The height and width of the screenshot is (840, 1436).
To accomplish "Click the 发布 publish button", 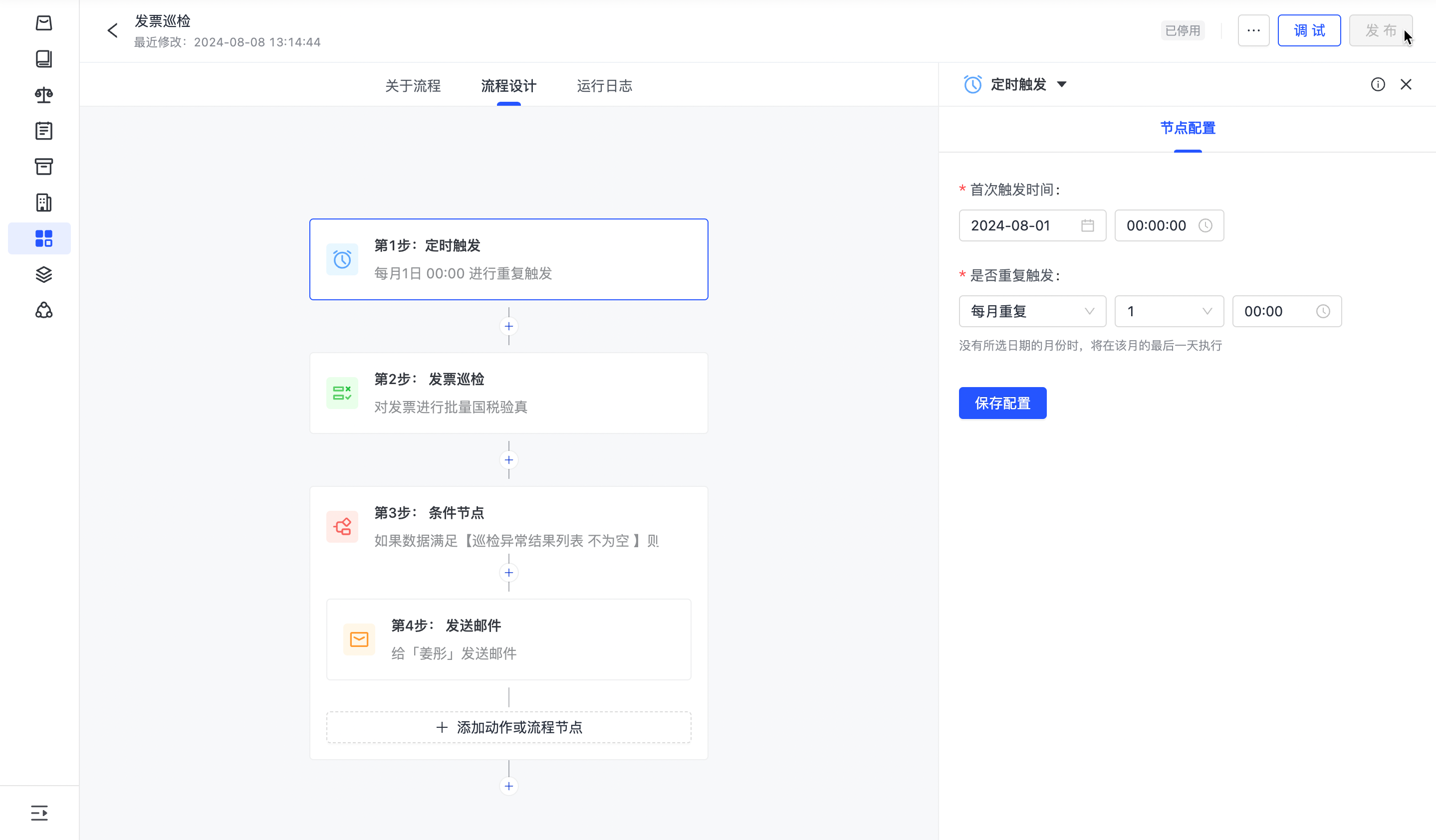I will click(x=1380, y=30).
